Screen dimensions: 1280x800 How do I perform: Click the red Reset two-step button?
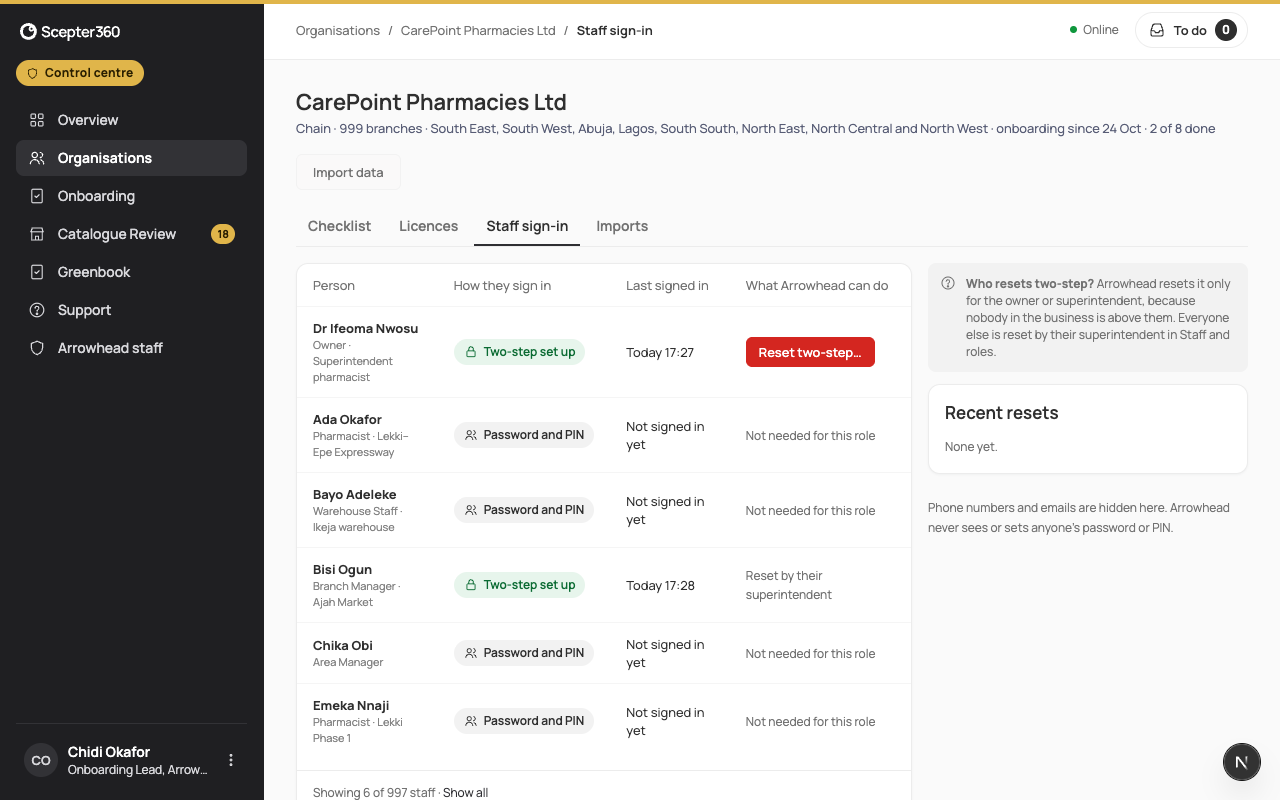pyautogui.click(x=810, y=352)
